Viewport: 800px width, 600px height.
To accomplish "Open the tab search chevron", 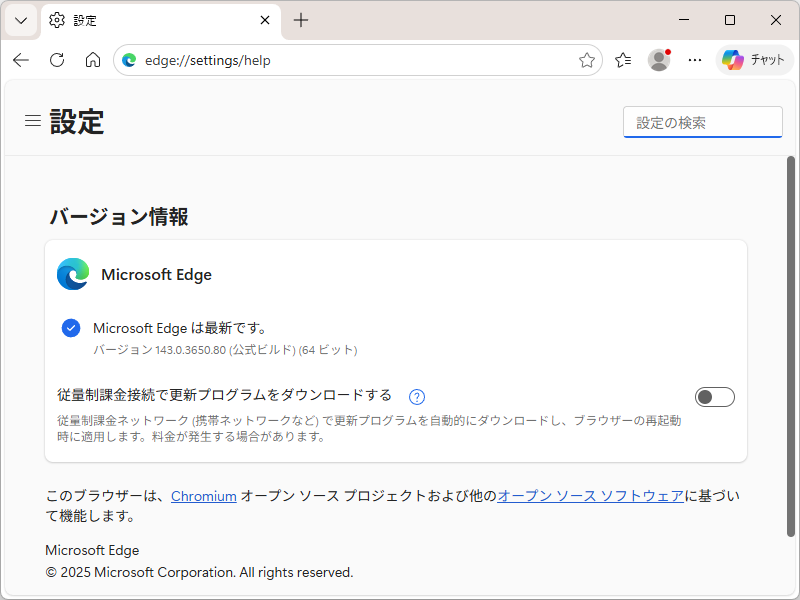I will point(20,20).
